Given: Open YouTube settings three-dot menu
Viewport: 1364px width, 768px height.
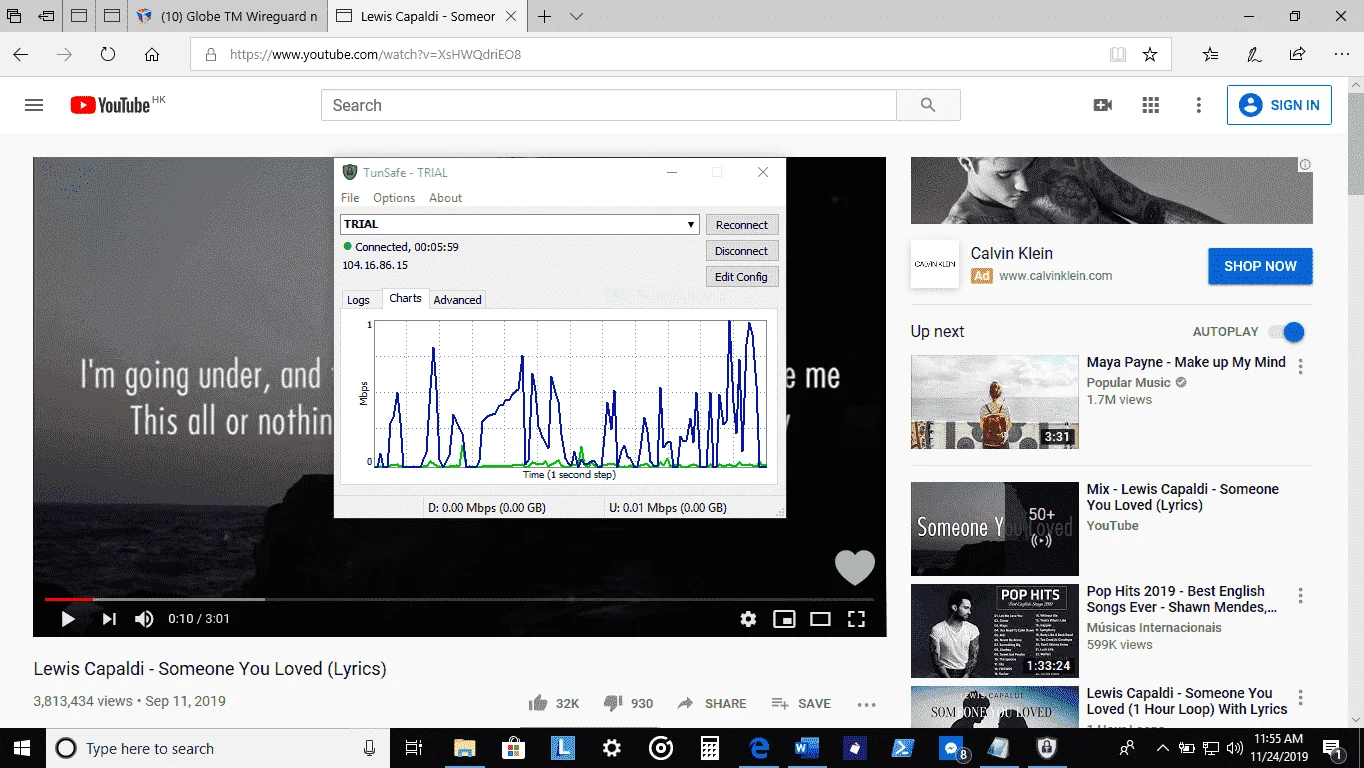Looking at the screenshot, I should (1199, 105).
